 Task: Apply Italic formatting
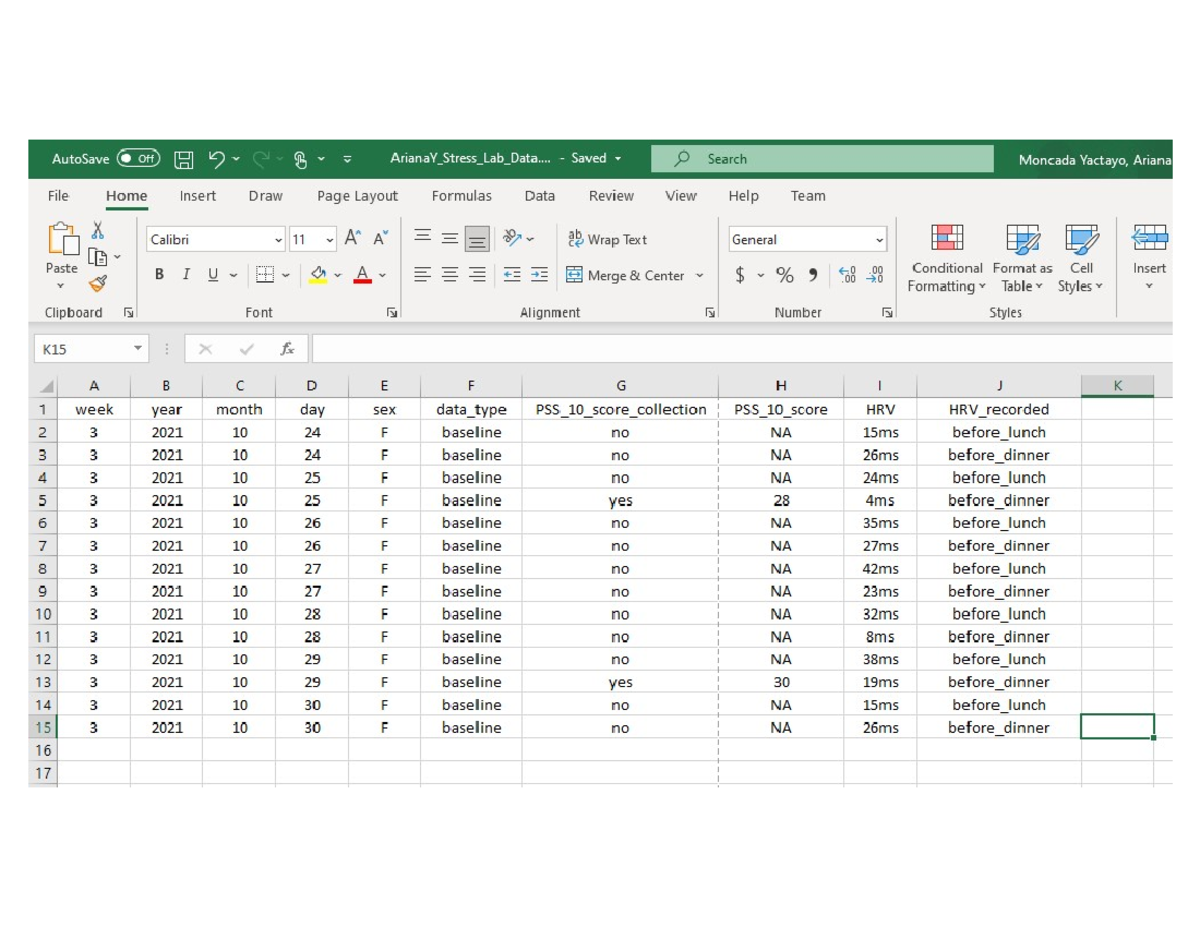(185, 274)
